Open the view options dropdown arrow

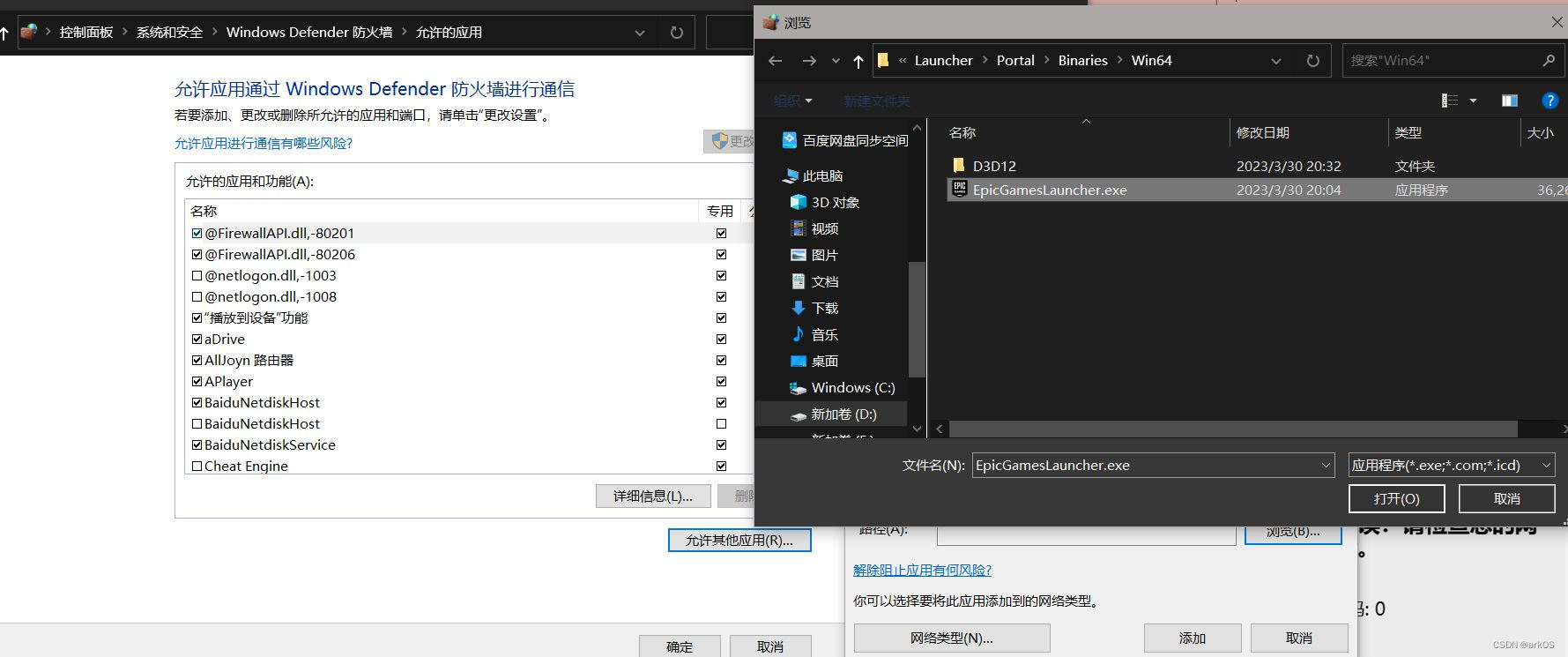(1473, 101)
